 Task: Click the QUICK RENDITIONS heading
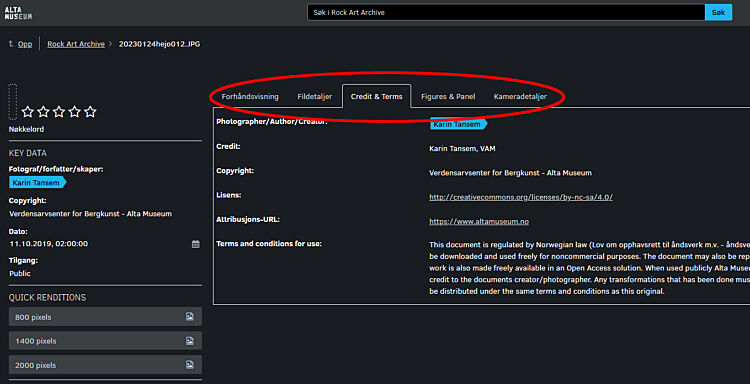47,297
